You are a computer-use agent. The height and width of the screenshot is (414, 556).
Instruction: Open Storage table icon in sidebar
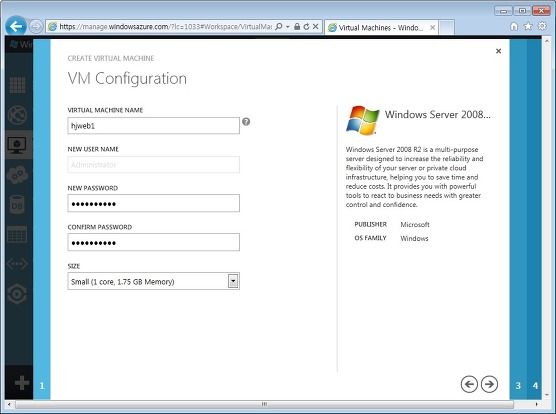17,235
